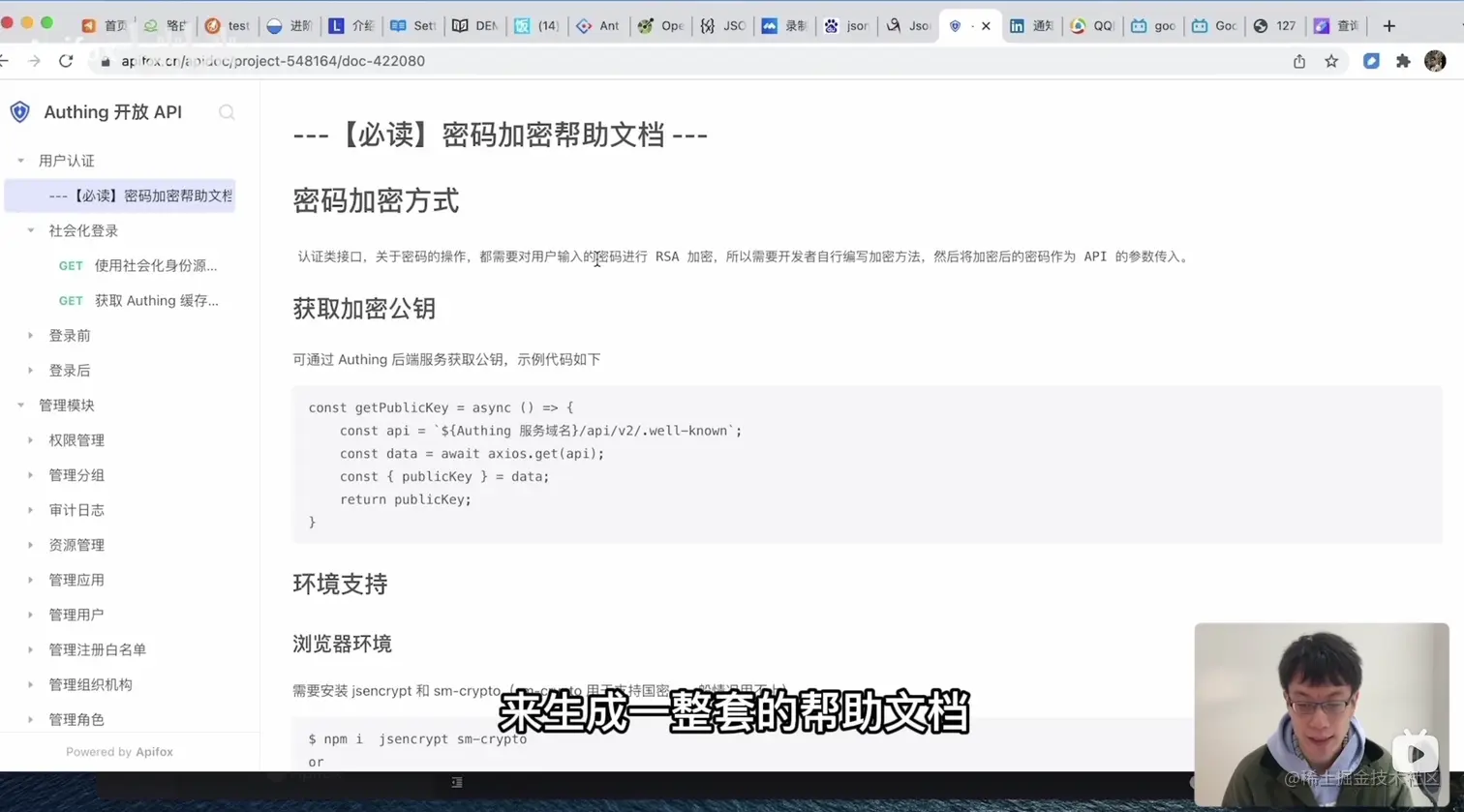Open GET 使用社会化身份源 endpoint
1464x812 pixels.
pos(137,265)
